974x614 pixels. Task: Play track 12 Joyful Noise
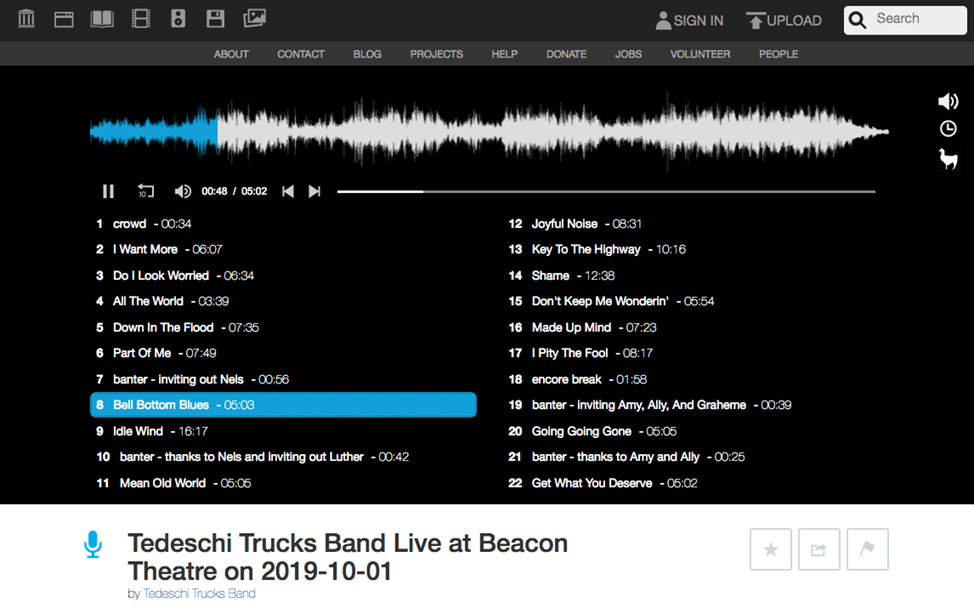pos(575,224)
